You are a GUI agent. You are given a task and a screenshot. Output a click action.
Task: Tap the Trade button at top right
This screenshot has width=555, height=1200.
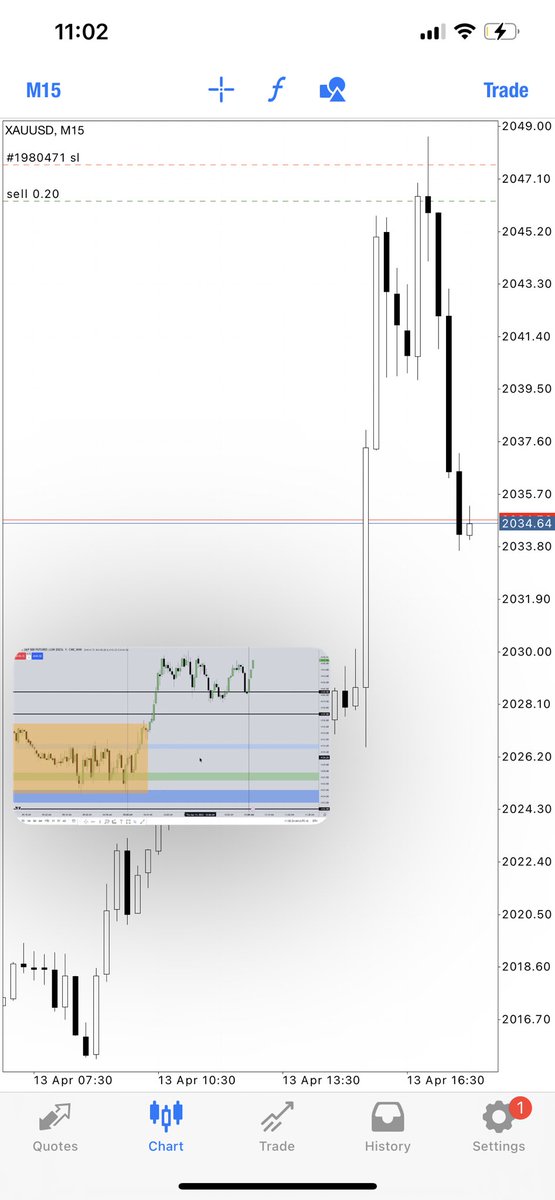click(x=506, y=90)
